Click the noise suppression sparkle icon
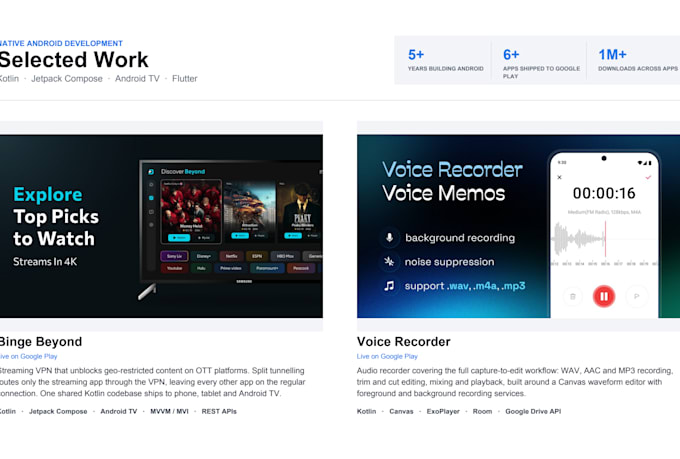The width and height of the screenshot is (680, 459). tap(389, 262)
